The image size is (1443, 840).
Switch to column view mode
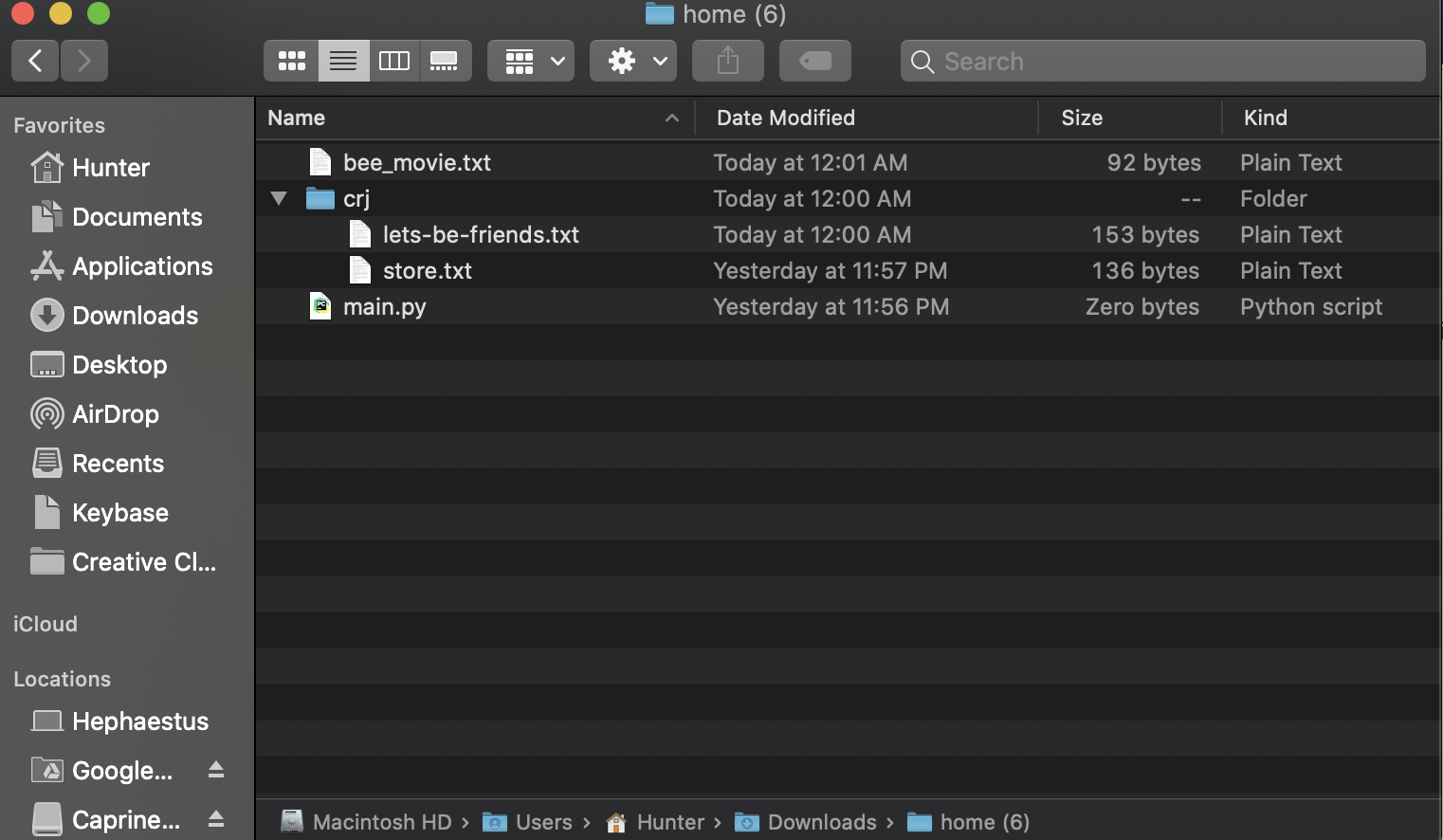(x=394, y=62)
